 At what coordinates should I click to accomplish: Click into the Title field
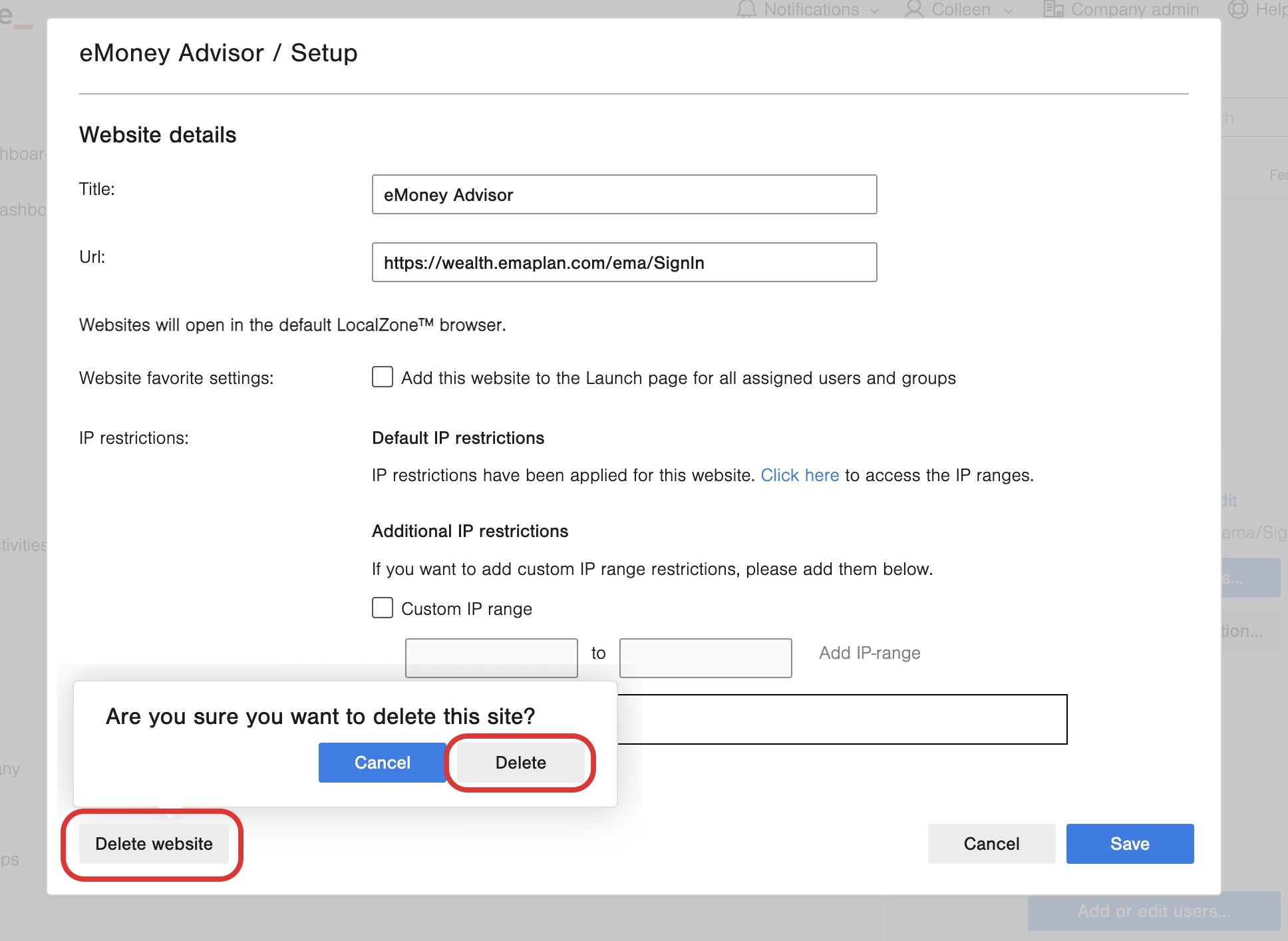click(x=624, y=194)
